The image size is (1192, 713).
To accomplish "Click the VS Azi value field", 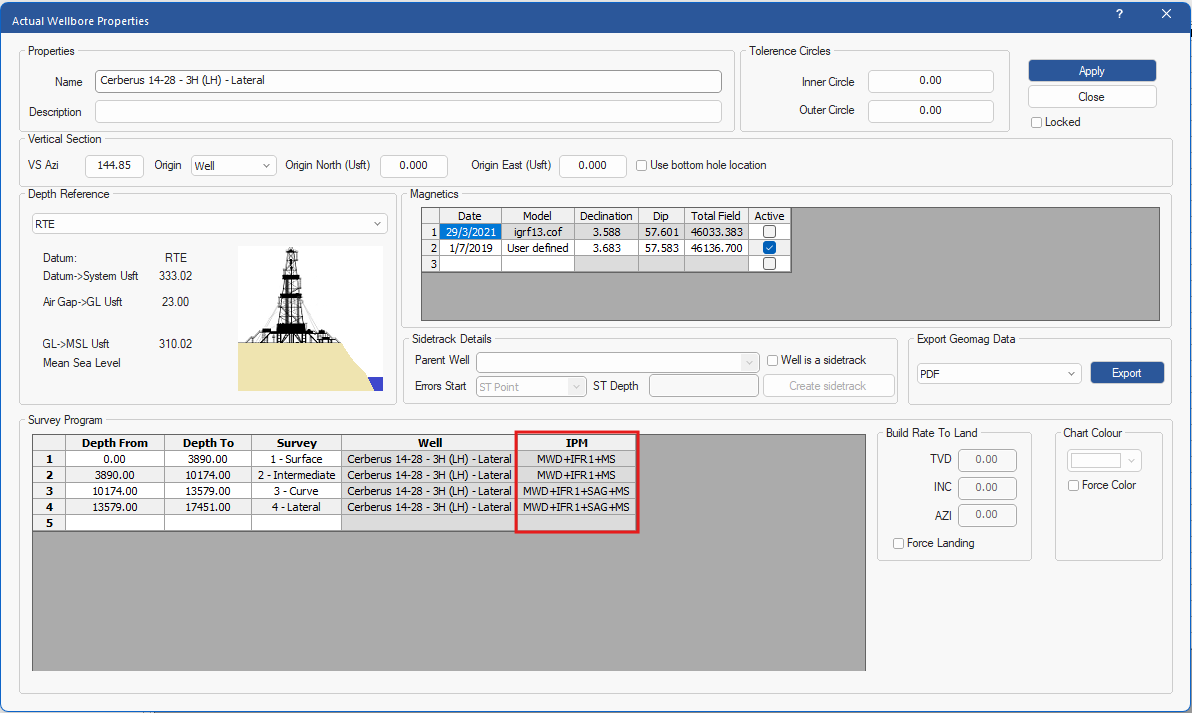I will pyautogui.click(x=114, y=166).
